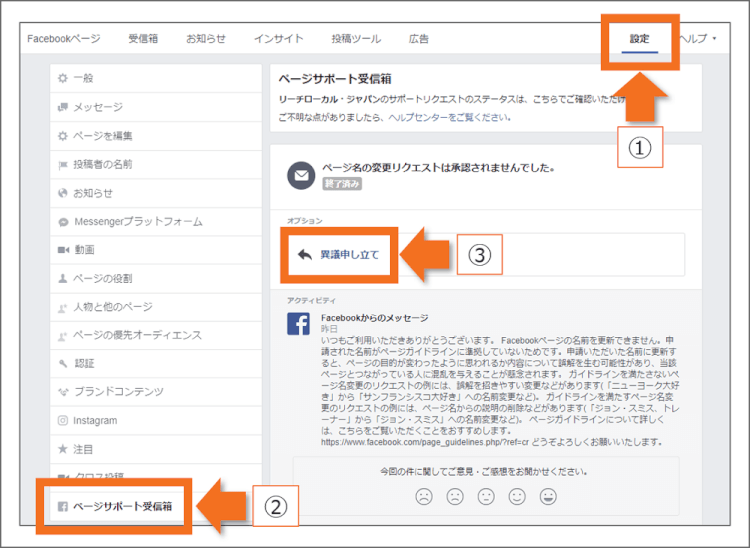The width and height of the screenshot is (750, 548).
Task: Click the Instagram camera icon
Action: click(x=63, y=420)
